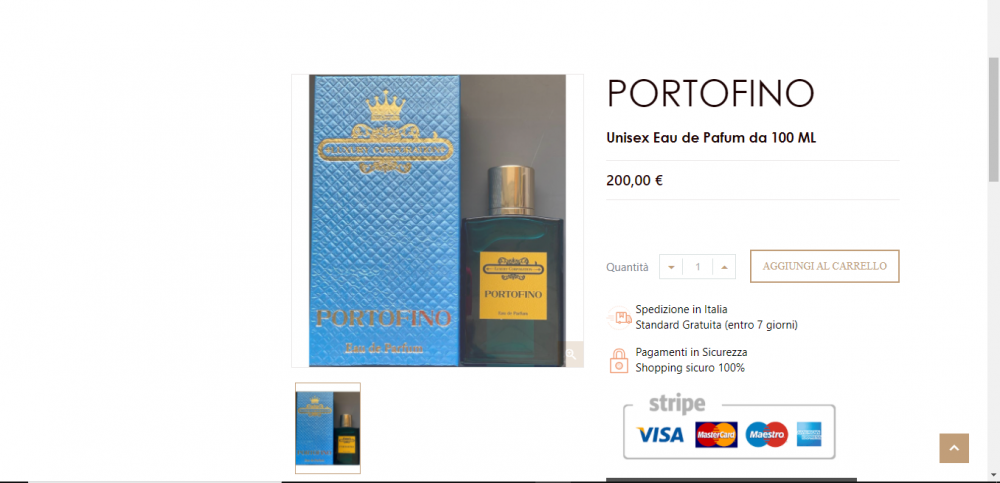Increase quantity with the up arrow

pos(724,267)
